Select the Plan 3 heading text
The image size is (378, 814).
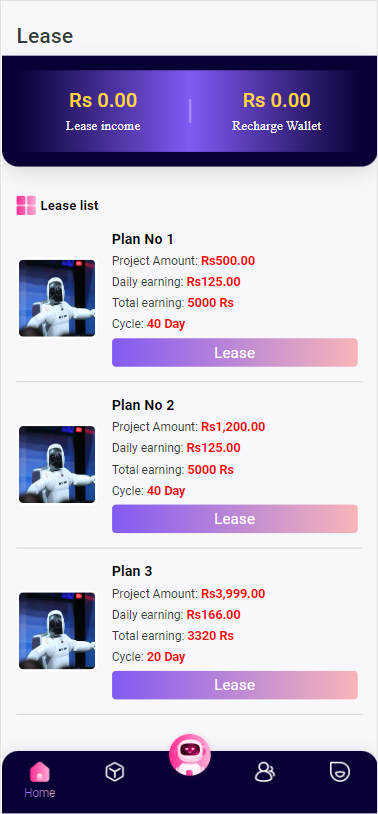click(132, 571)
